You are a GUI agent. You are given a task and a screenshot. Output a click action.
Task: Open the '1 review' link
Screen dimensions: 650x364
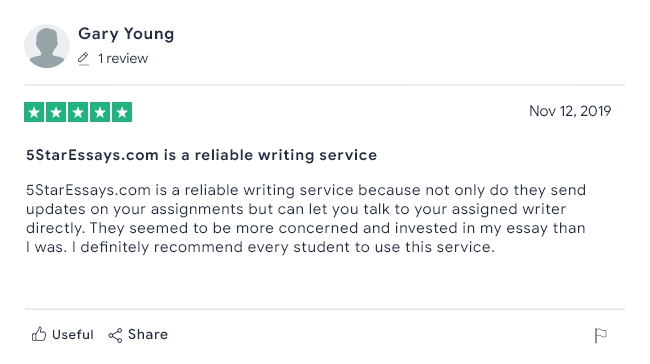tap(123, 58)
